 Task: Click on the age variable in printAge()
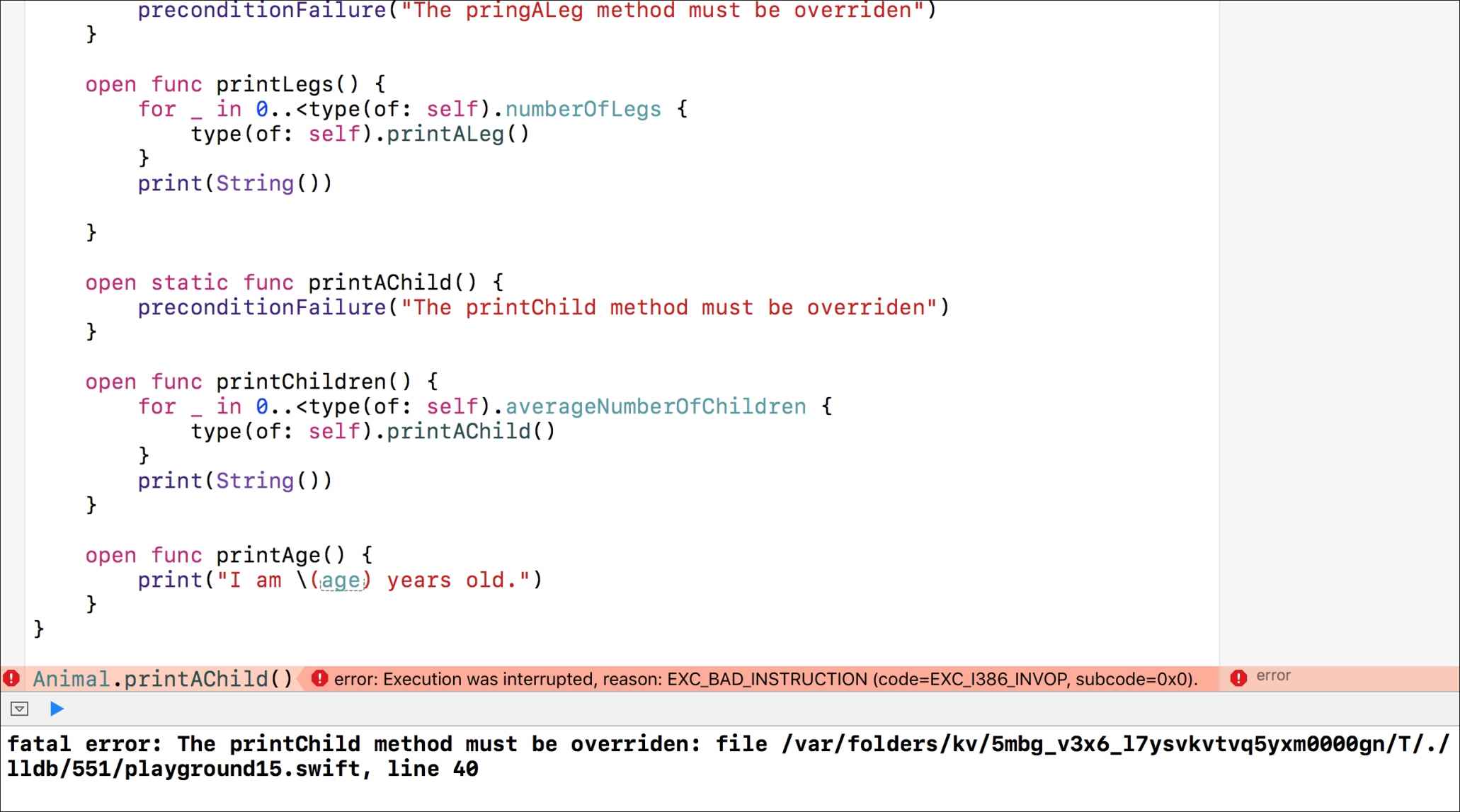coord(343,580)
